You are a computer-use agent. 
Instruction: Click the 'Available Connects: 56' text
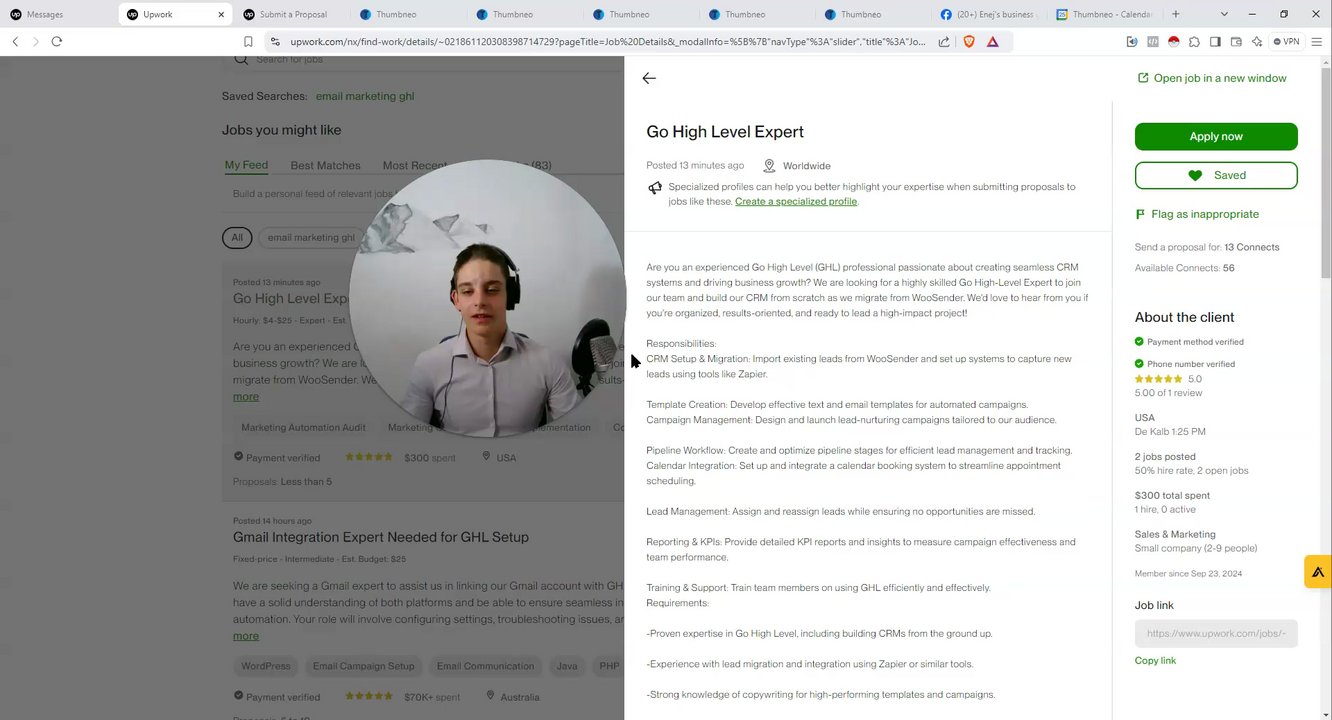[1184, 268]
